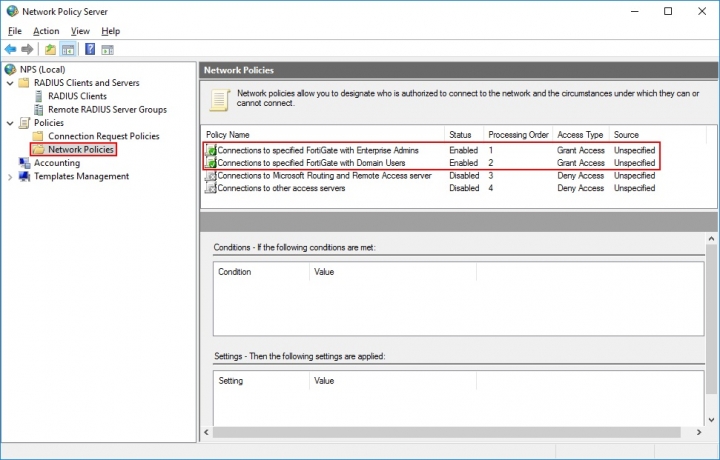This screenshot has width=720, height=460.
Task: Select NPS (Local) root node
Action: 42,69
